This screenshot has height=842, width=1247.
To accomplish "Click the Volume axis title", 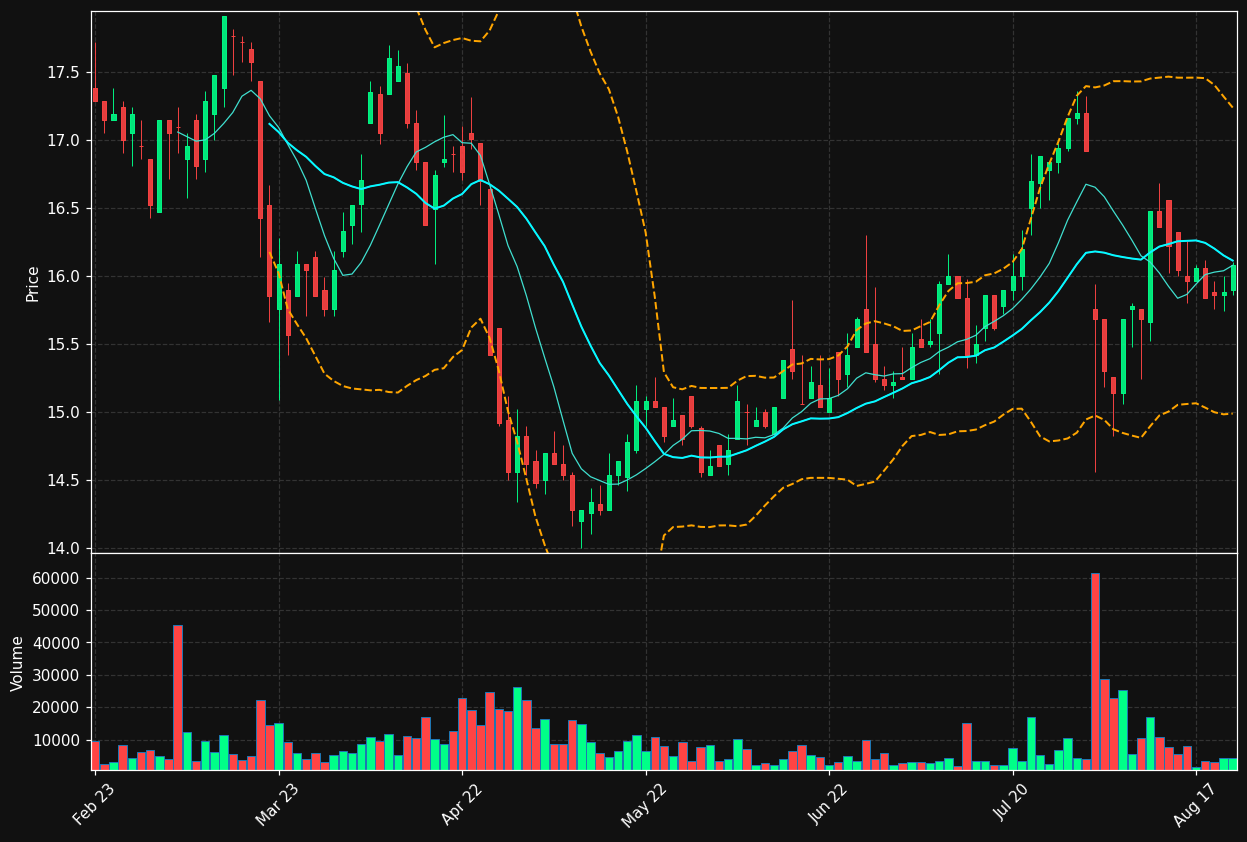I will click(18, 663).
